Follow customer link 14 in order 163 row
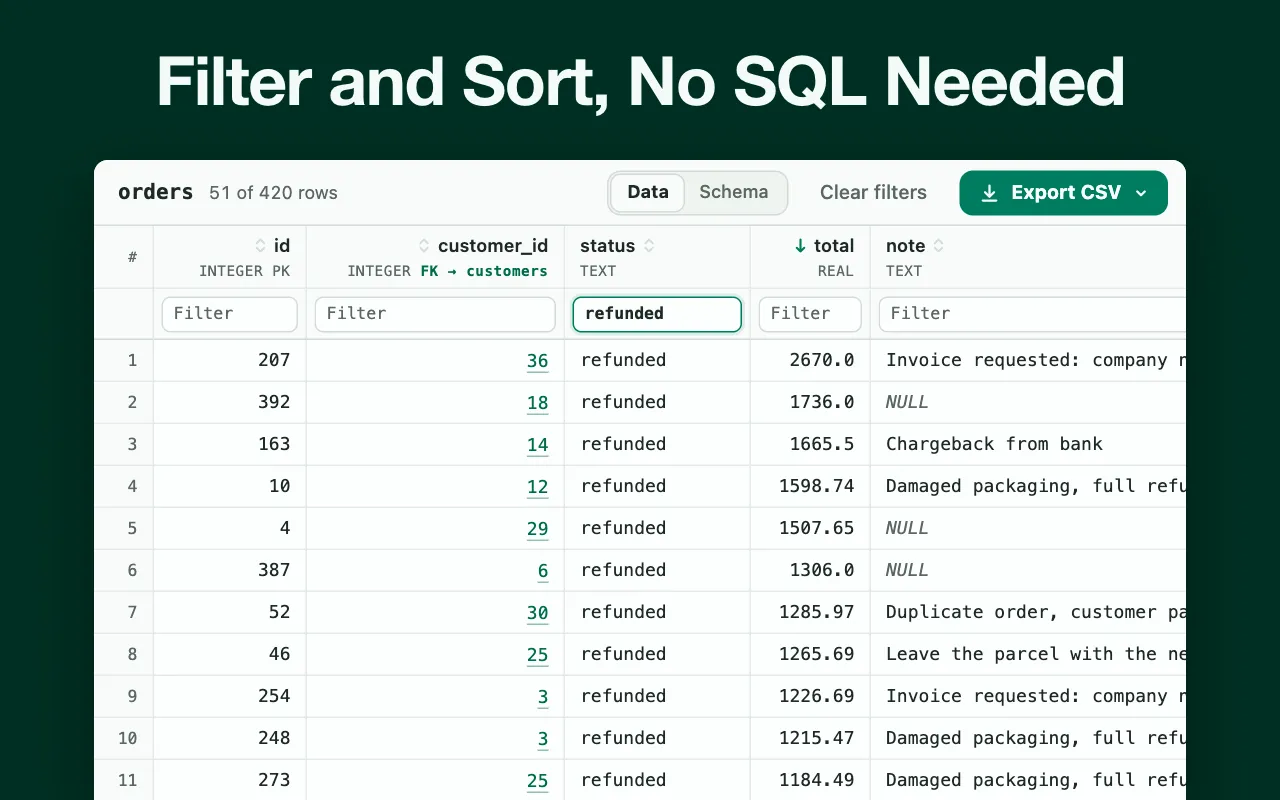1280x800 pixels. [x=538, y=445]
